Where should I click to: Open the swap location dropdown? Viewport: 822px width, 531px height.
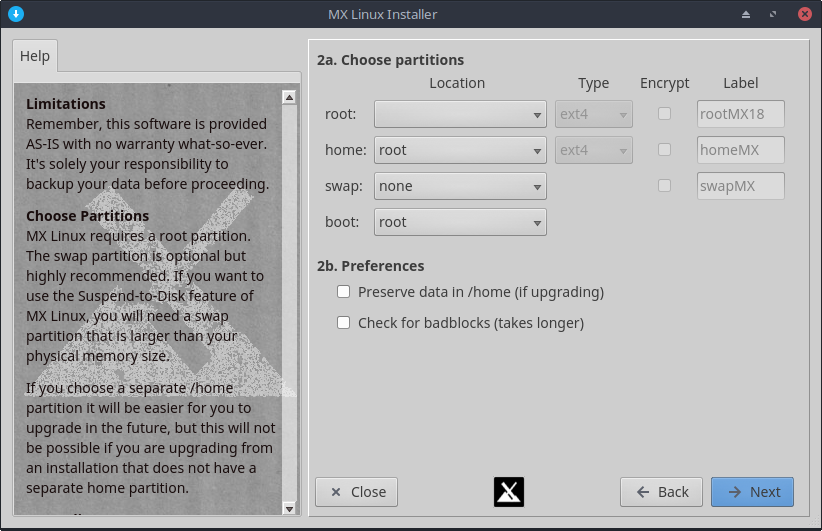point(460,186)
